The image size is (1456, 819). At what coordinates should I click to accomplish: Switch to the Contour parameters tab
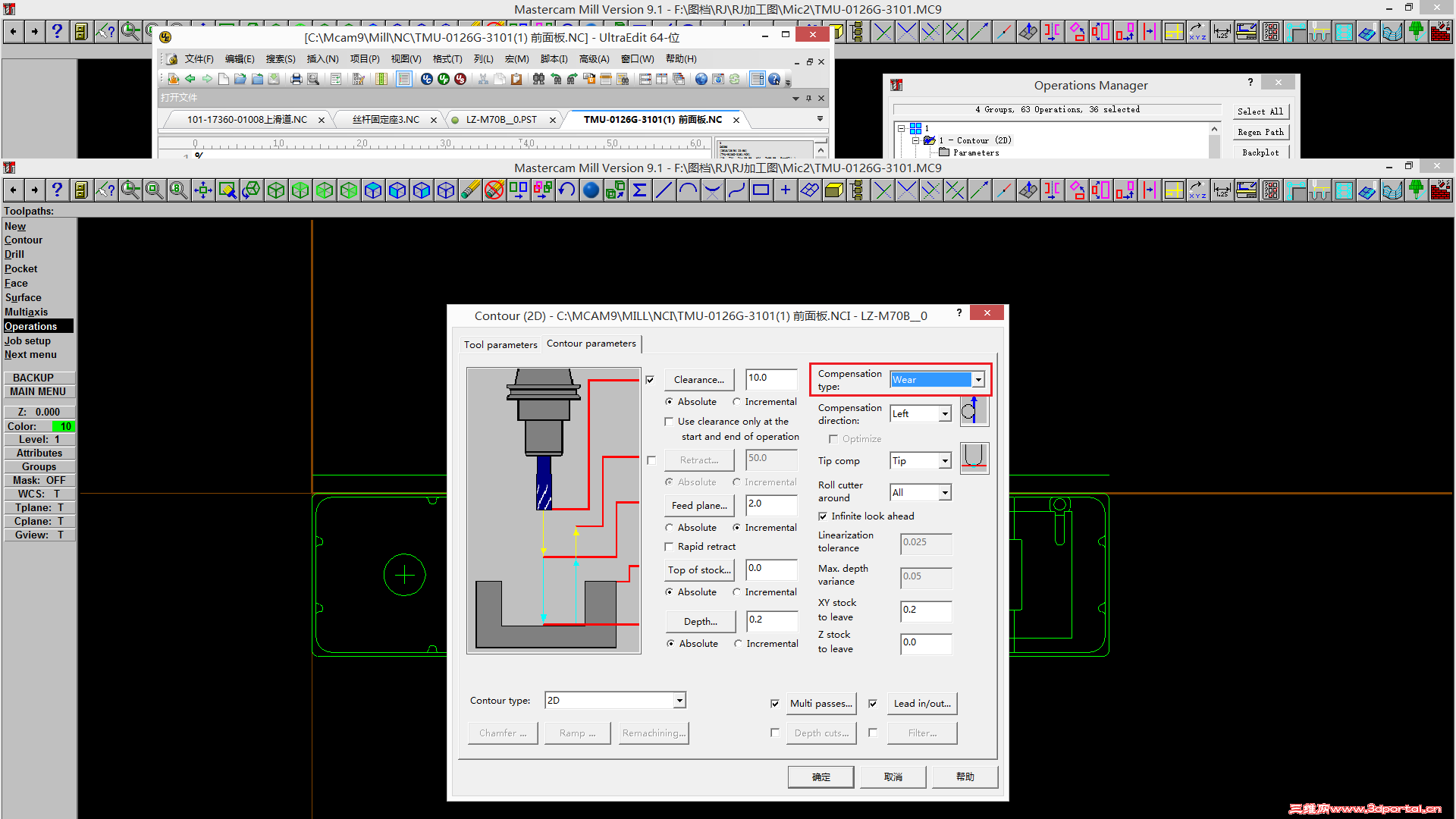[591, 343]
